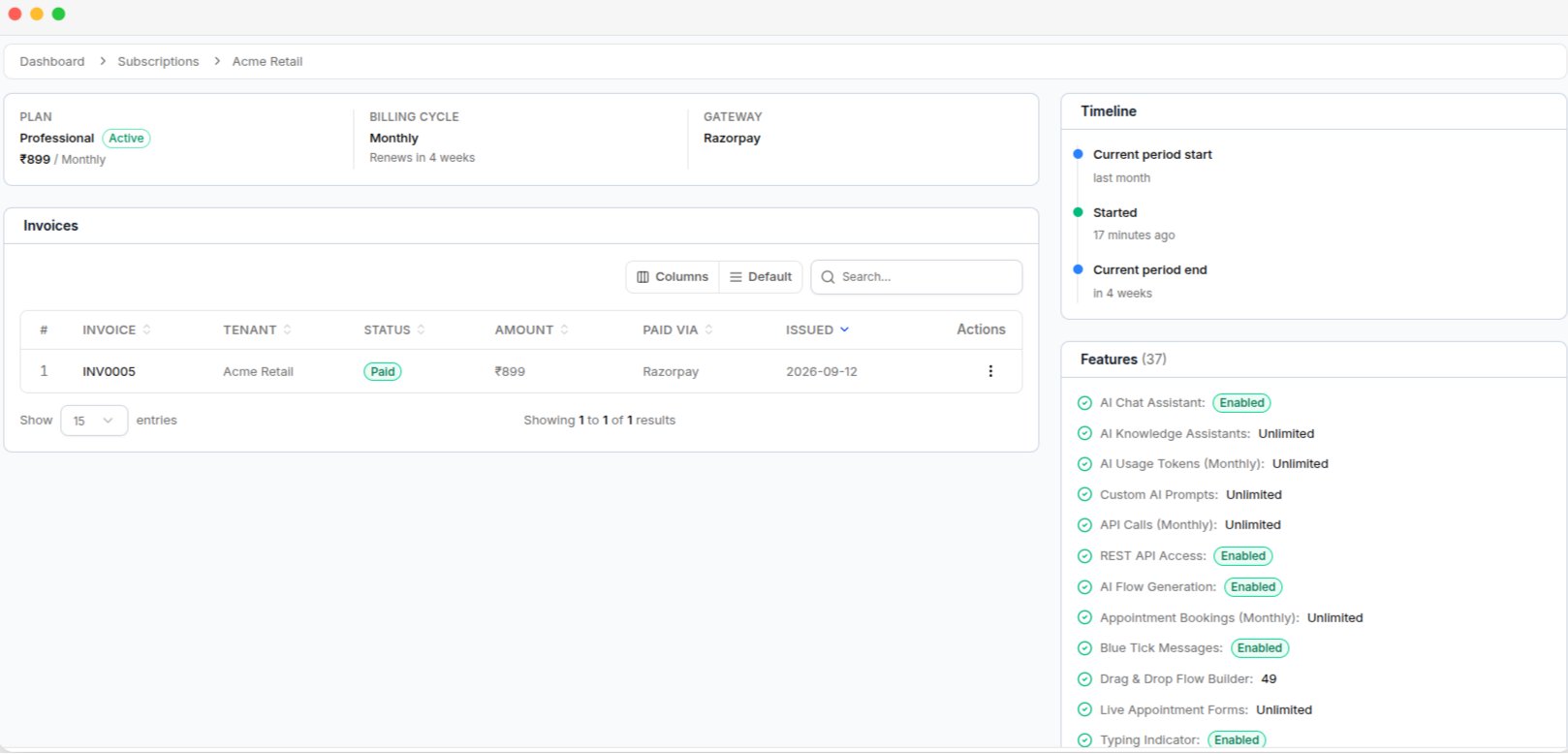The image size is (1568, 754).
Task: Click the value 49 for Drag & Drop Flow Builder
Action: [x=1269, y=679]
